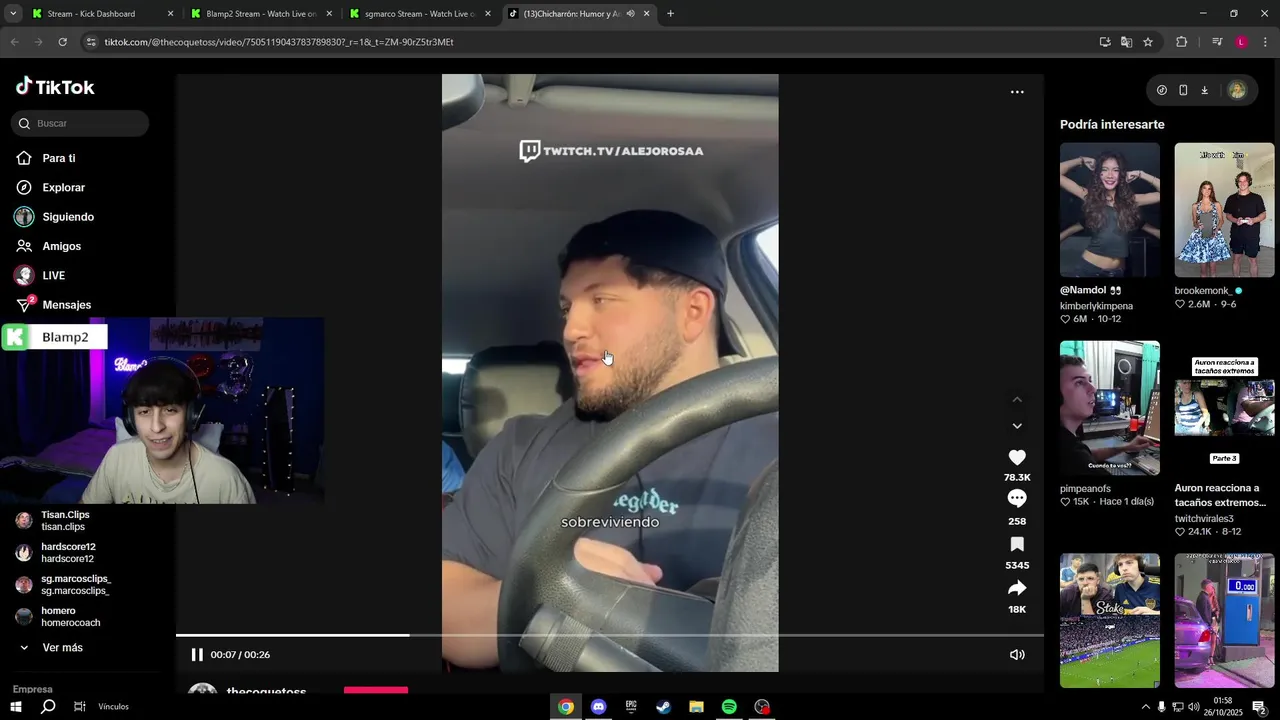Show hidden system tray icons
This screenshot has height=720, width=1280.
1145,707
